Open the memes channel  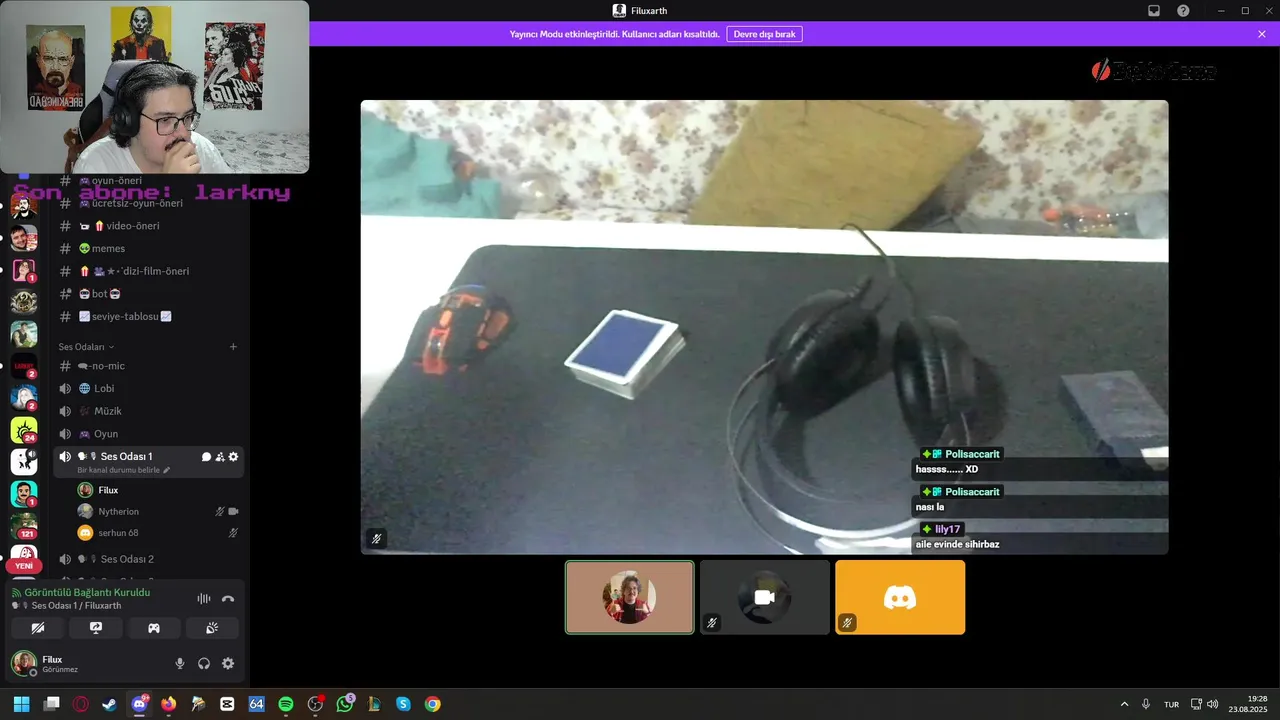click(x=150, y=249)
